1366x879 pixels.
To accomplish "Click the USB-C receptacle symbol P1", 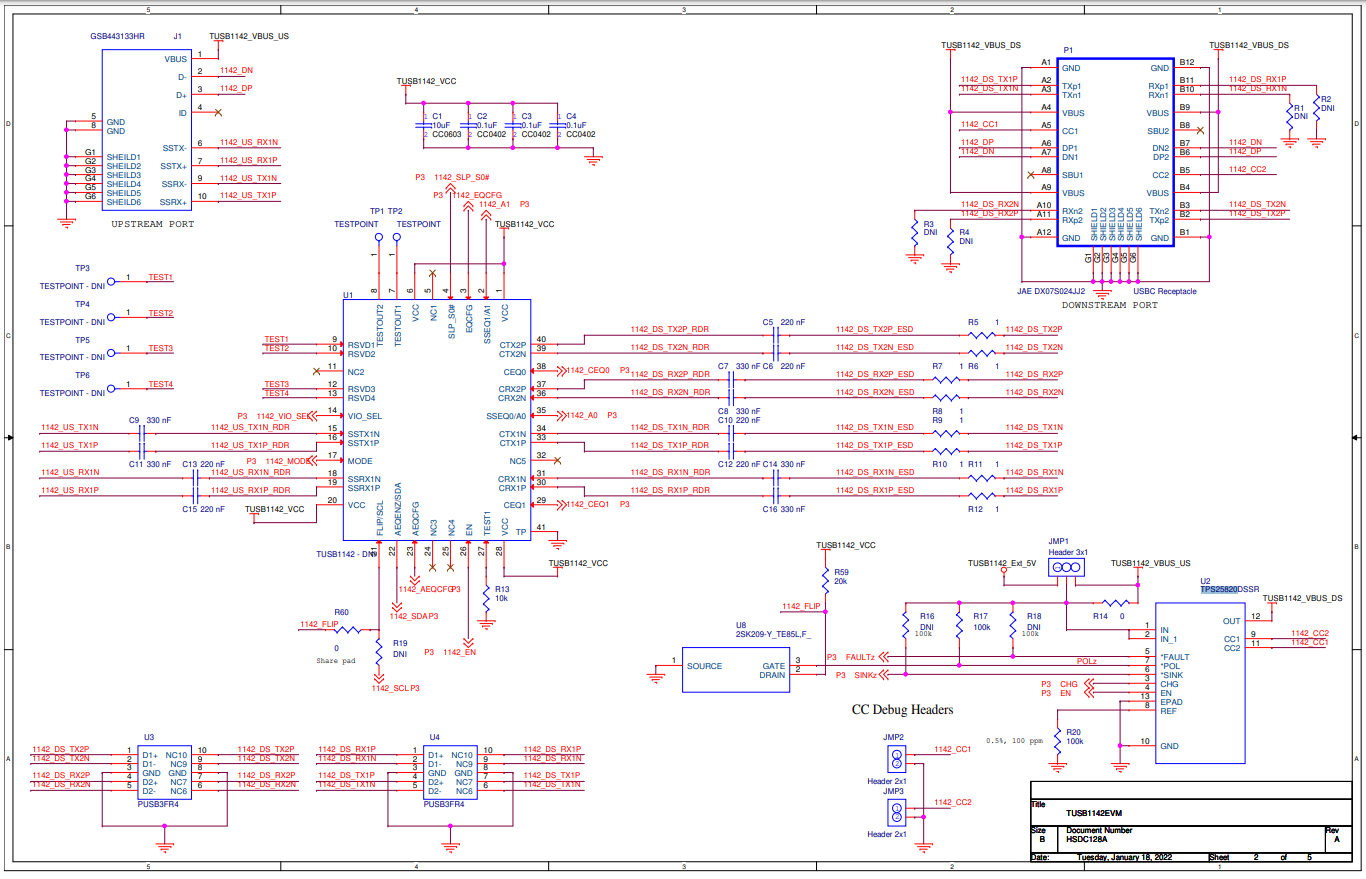I will pos(1117,150).
